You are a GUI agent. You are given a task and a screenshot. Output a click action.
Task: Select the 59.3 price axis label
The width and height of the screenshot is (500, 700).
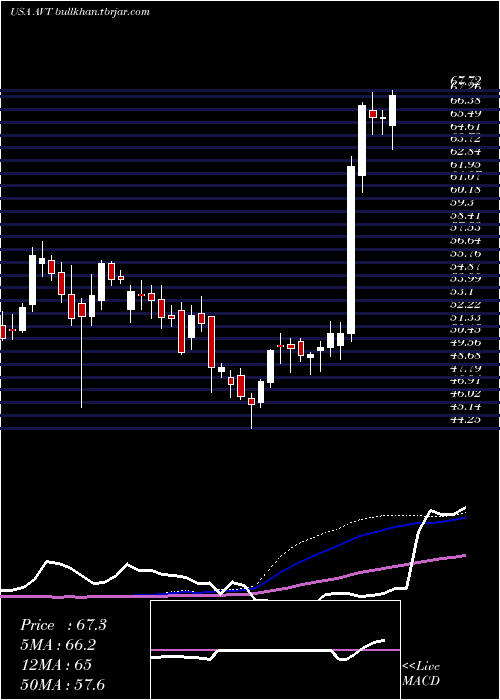click(x=462, y=203)
